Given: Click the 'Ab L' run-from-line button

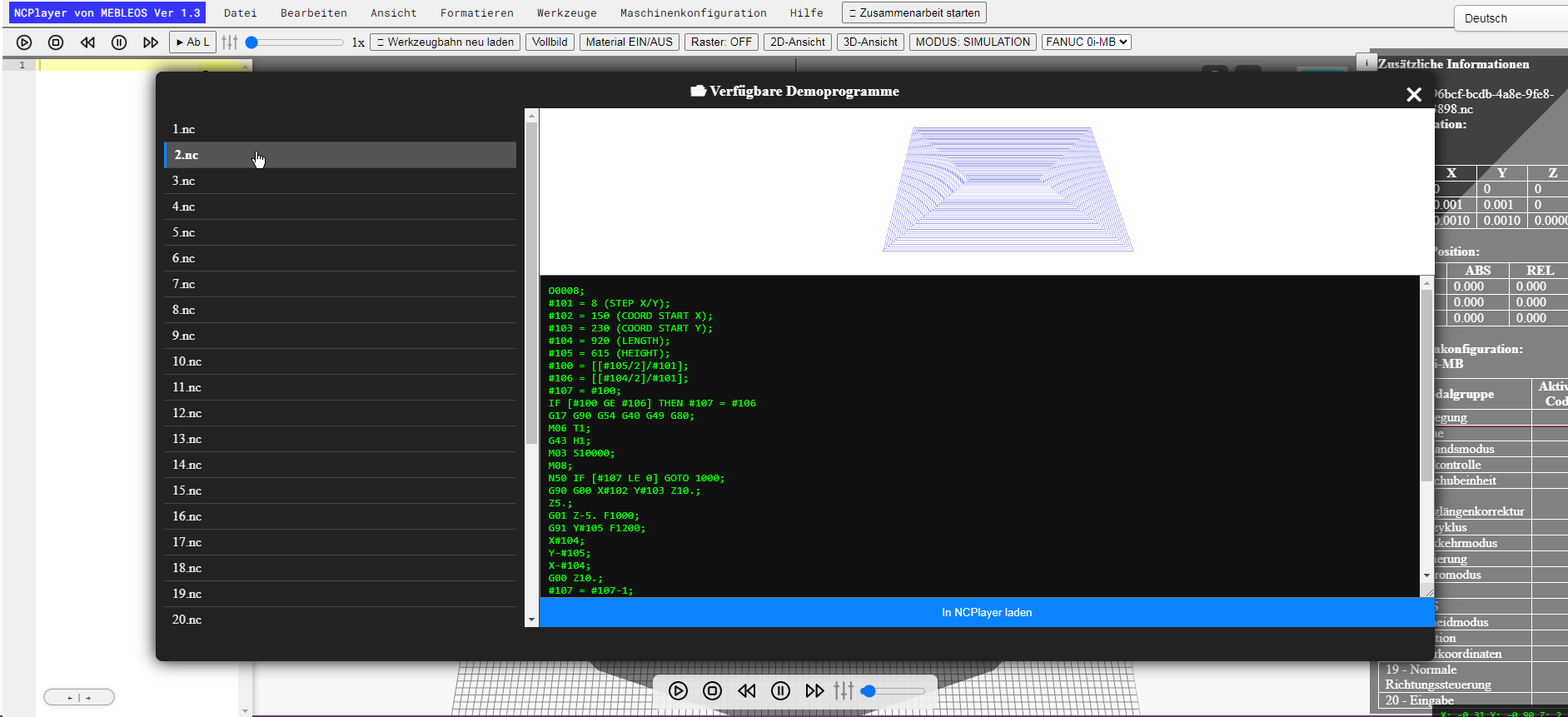Looking at the screenshot, I should pyautogui.click(x=192, y=42).
